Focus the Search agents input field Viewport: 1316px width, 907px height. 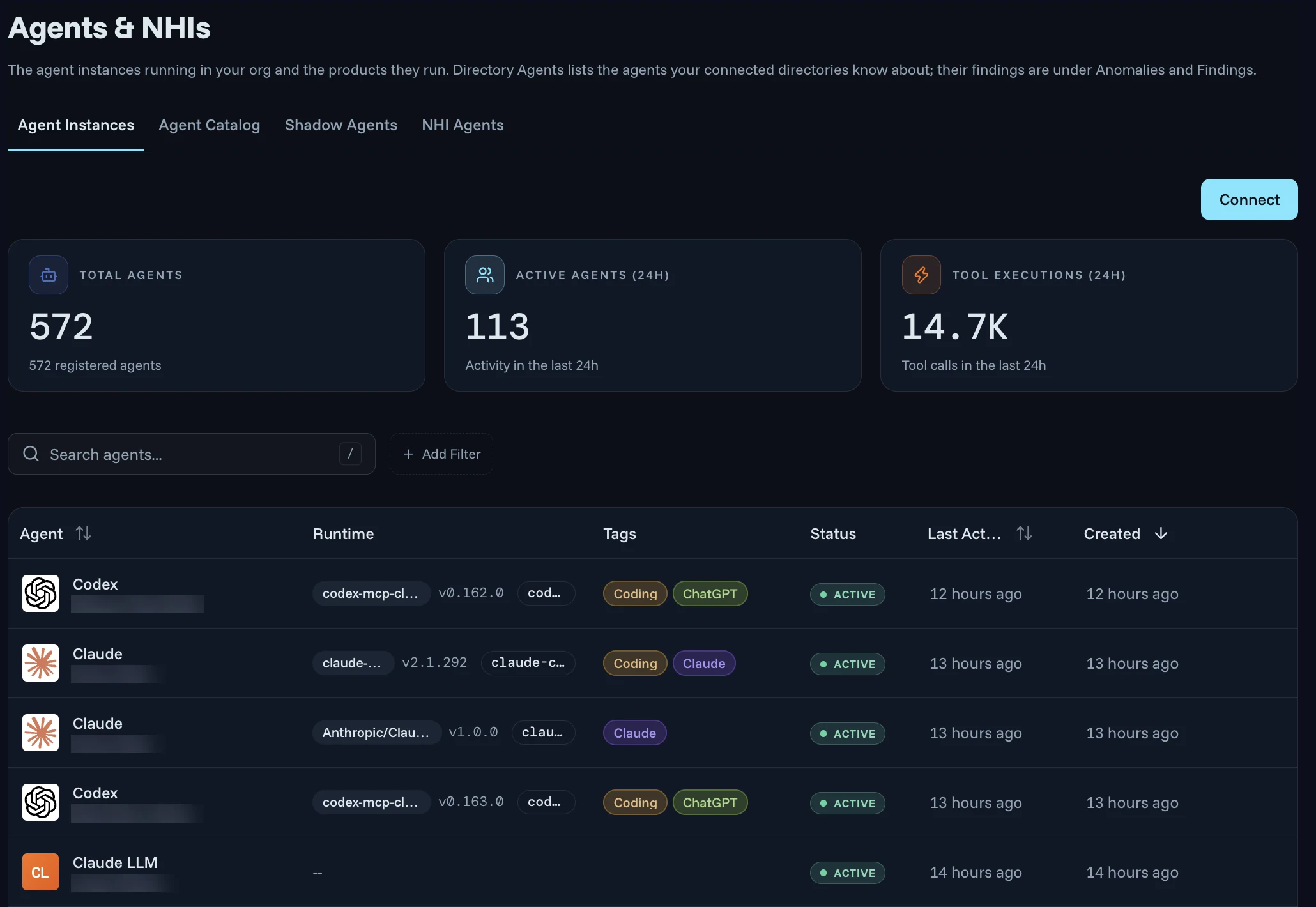point(191,453)
